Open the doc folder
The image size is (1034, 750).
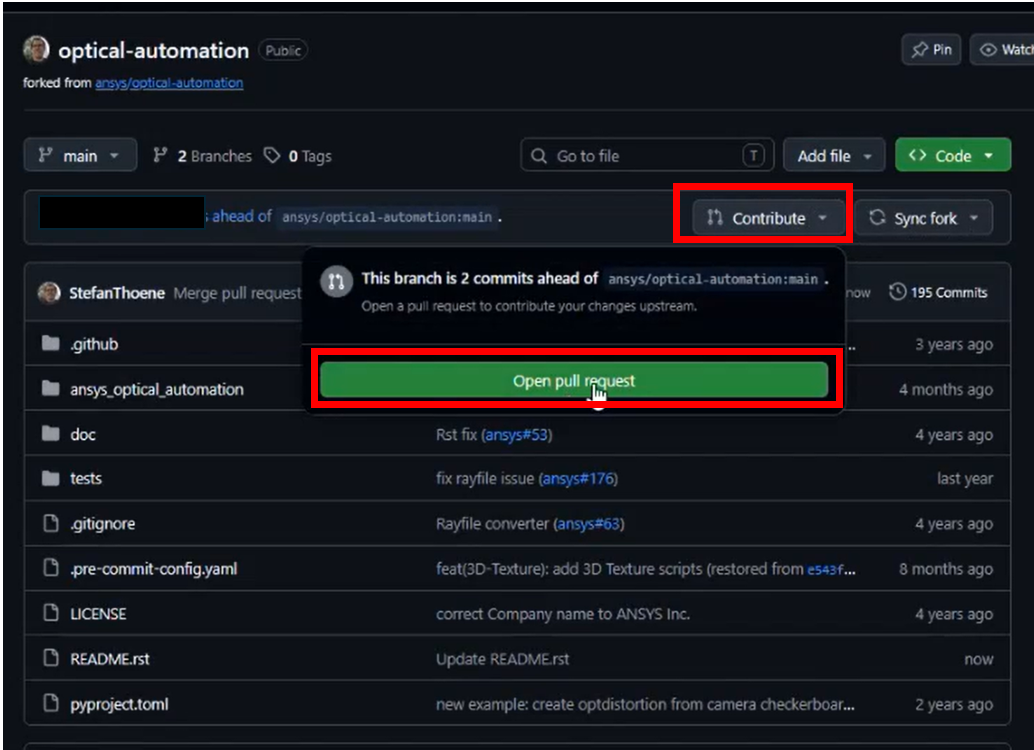point(83,434)
